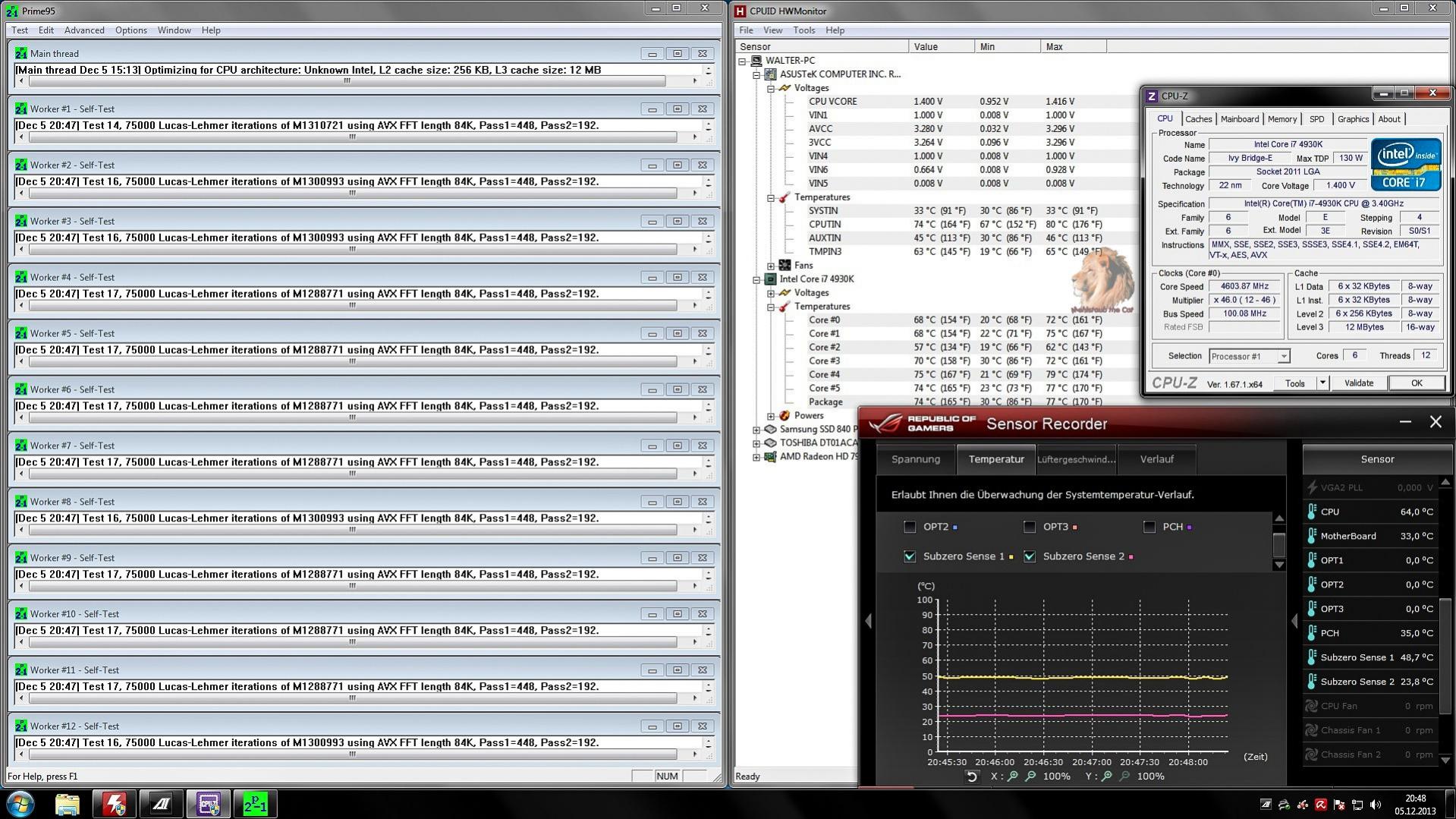Screen dimensions: 1456x819
Task: Click the Chassis Fan 1 icon
Action: click(1311, 730)
